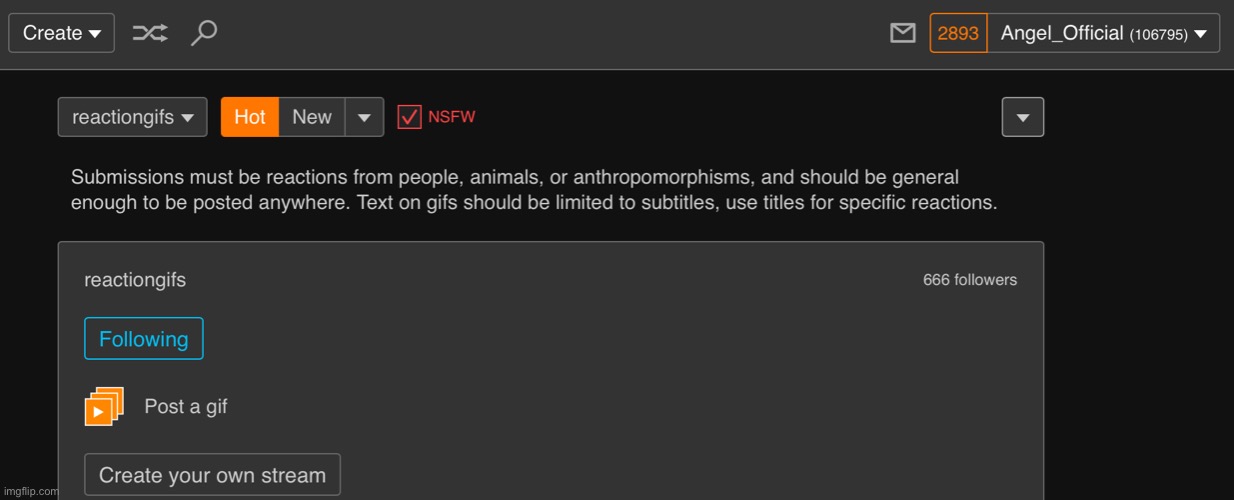The height and width of the screenshot is (500, 1234).
Task: Open the search magnifier icon
Action: [x=204, y=33]
